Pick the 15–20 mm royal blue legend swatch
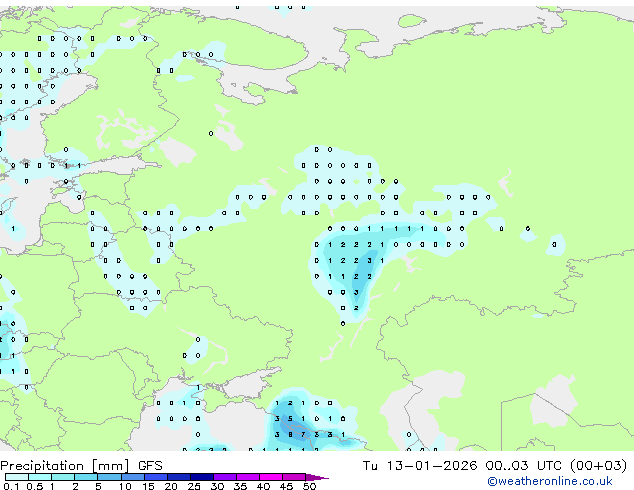This screenshot has height=490, width=634. coord(155,477)
